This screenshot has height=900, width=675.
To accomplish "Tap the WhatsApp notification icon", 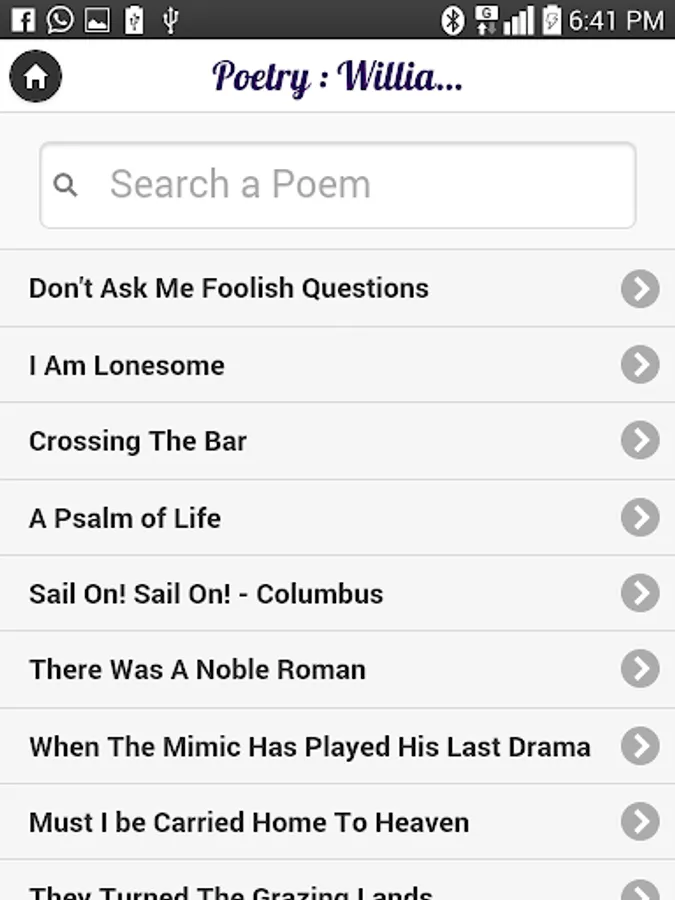I will pyautogui.click(x=60, y=19).
